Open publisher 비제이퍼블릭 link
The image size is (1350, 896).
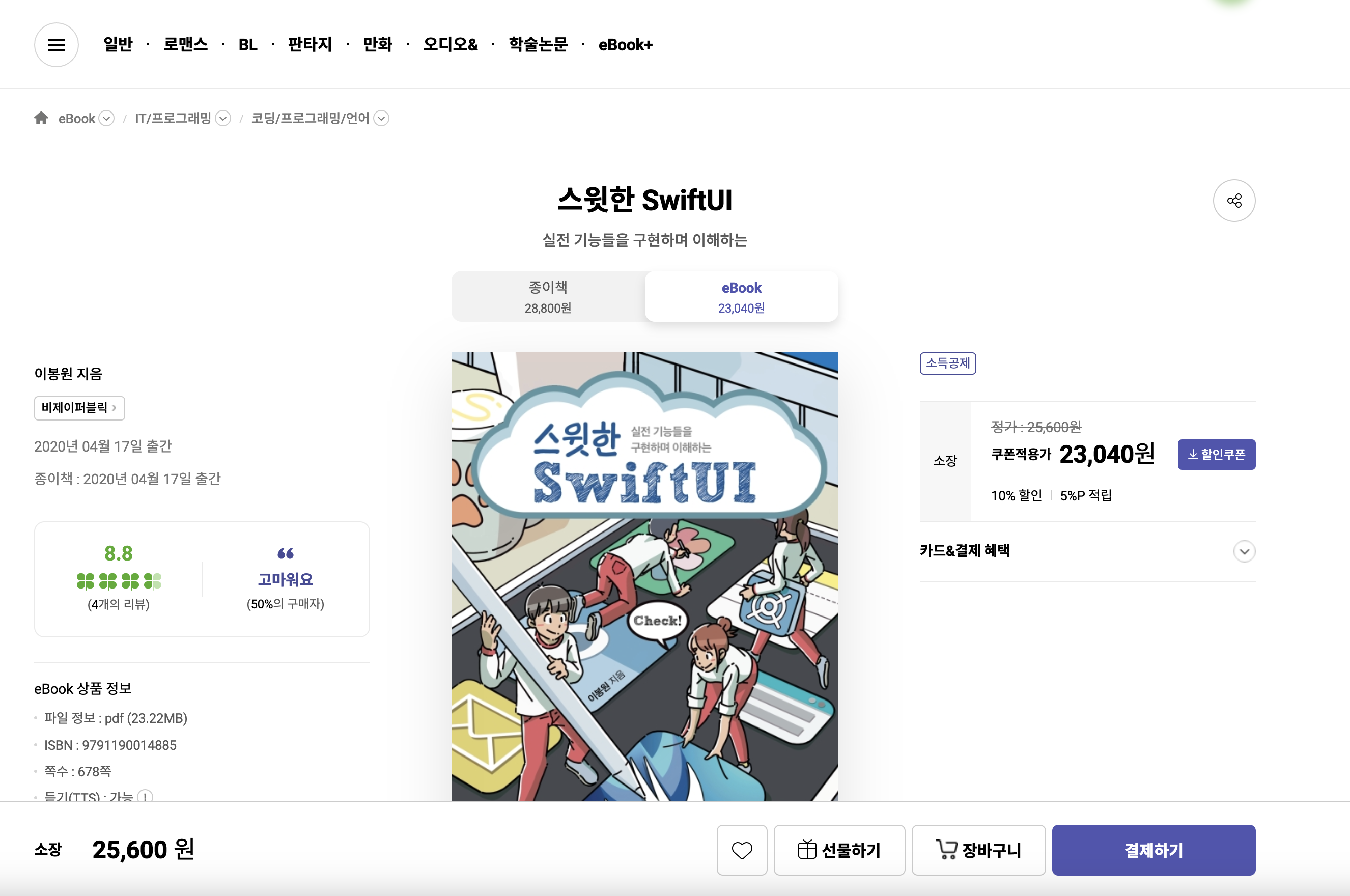click(79, 408)
